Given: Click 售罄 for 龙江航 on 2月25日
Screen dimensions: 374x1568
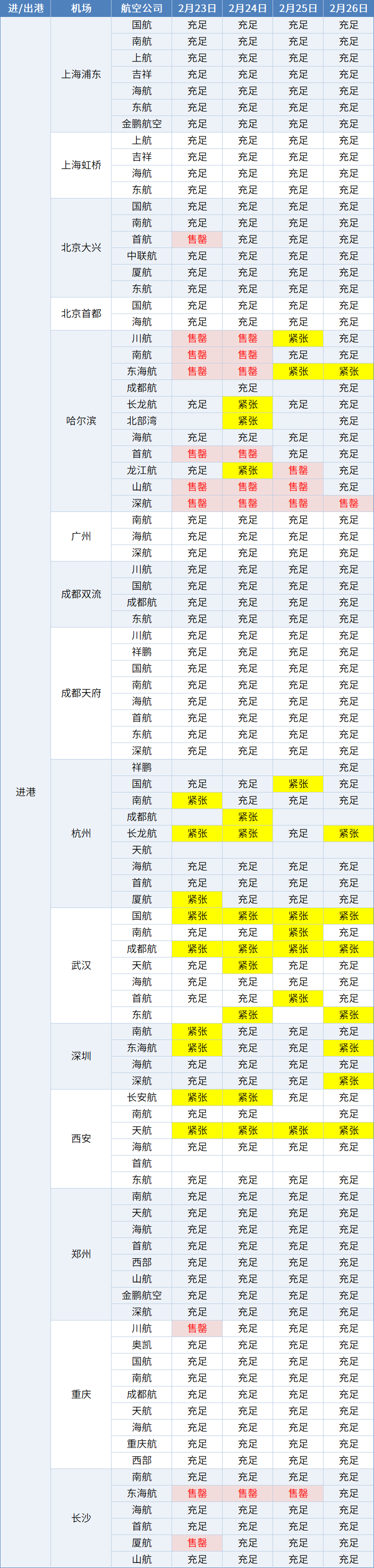Looking at the screenshot, I should [298, 471].
